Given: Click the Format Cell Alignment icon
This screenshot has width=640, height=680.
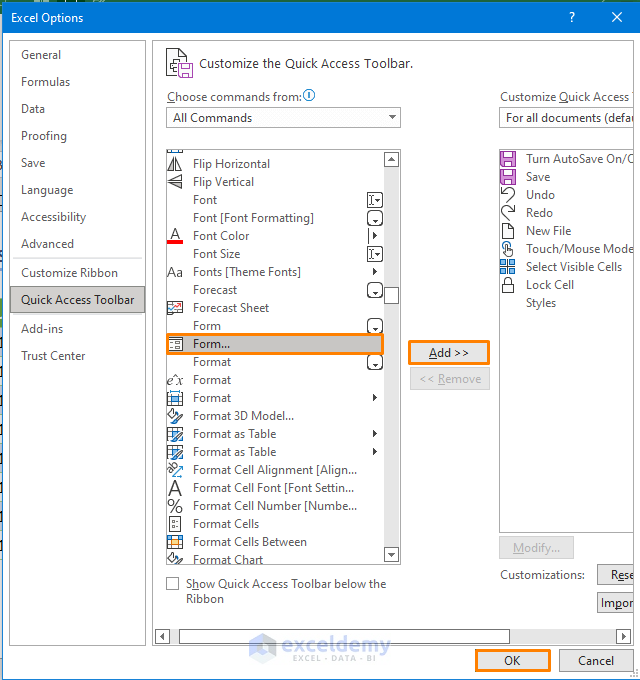Looking at the screenshot, I should (175, 470).
